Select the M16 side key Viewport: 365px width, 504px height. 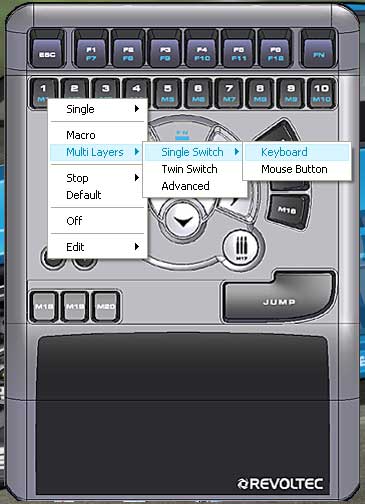[288, 211]
